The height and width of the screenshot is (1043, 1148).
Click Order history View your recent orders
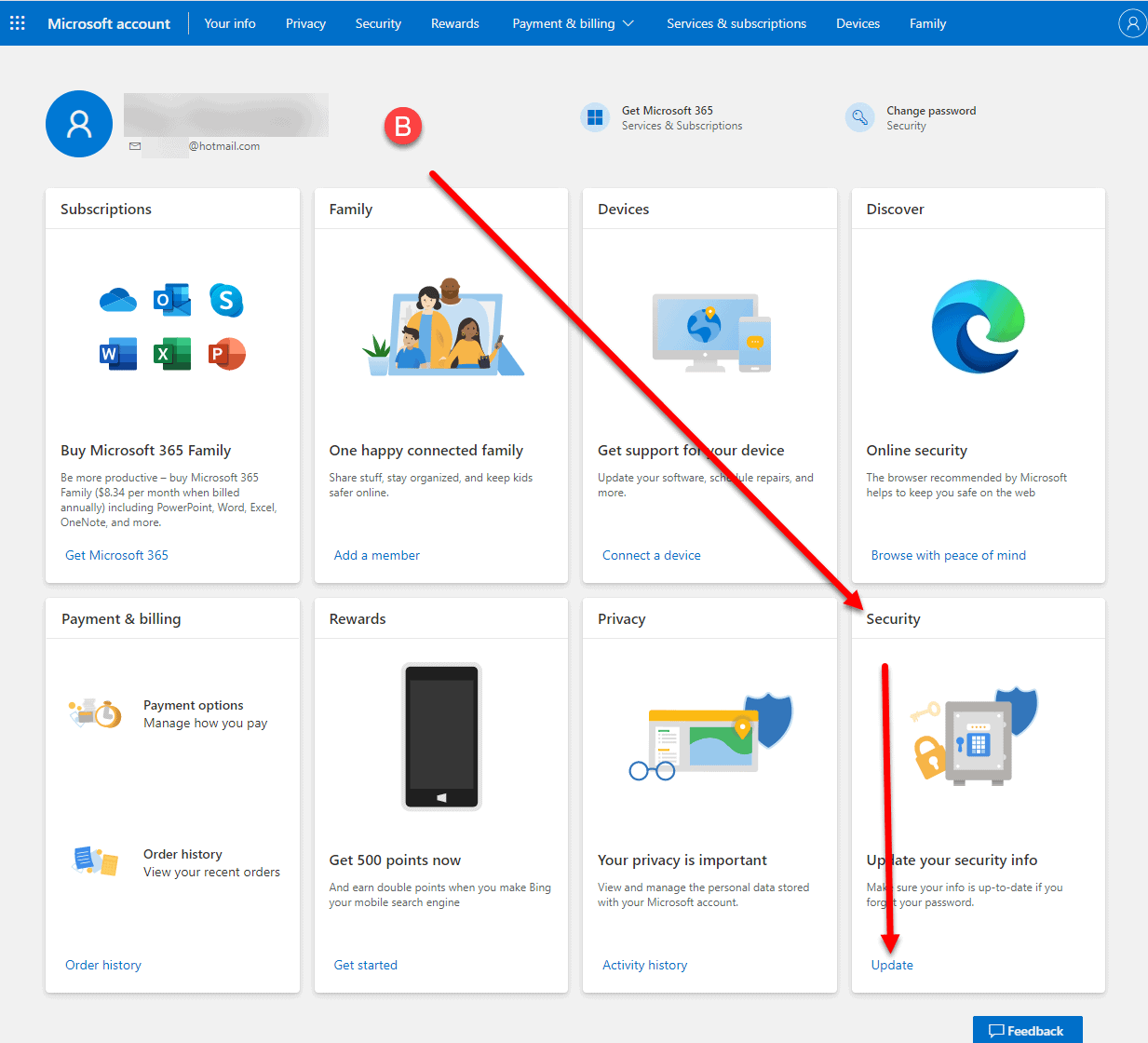211,863
